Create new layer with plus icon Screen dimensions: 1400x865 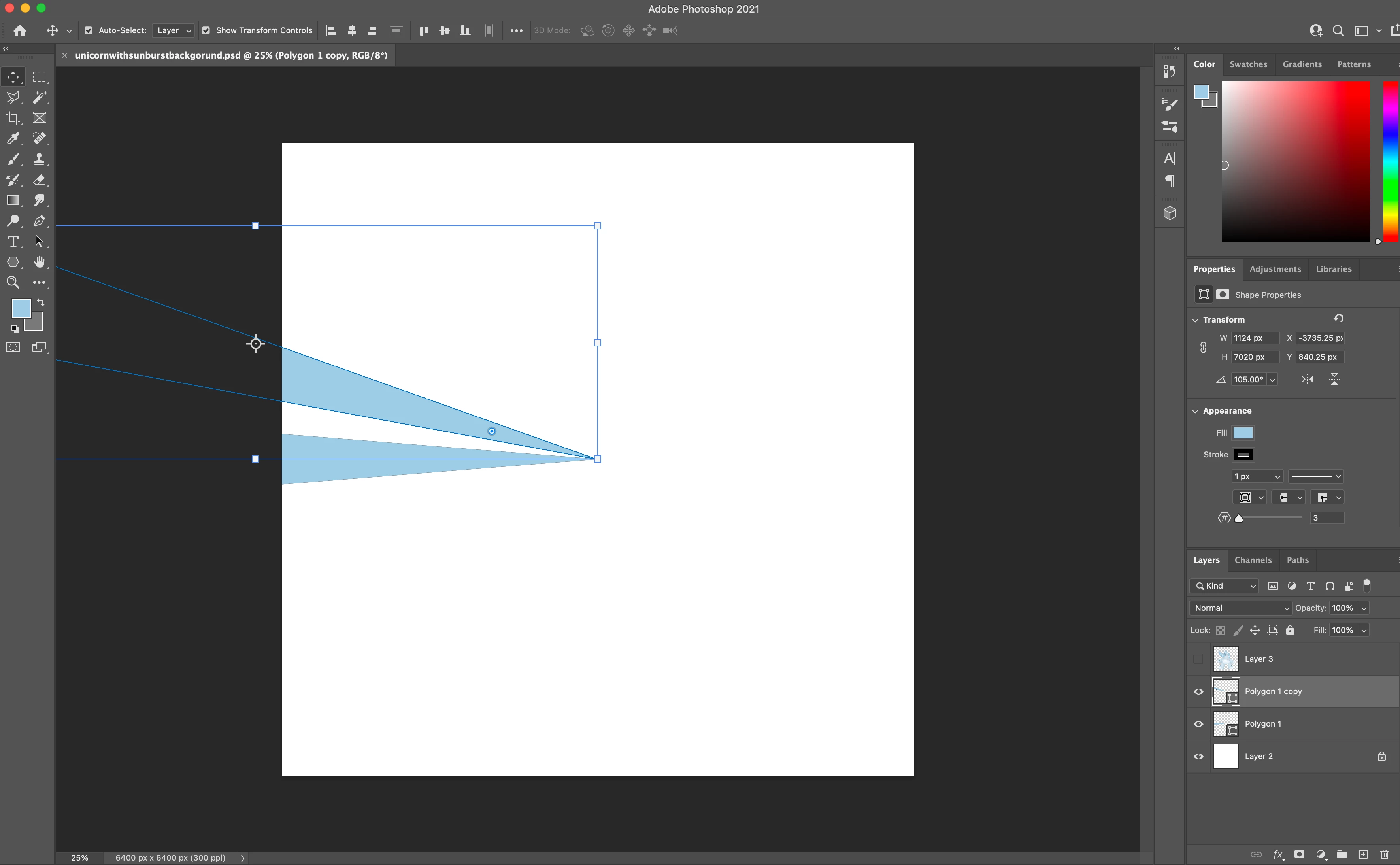tap(1363, 854)
